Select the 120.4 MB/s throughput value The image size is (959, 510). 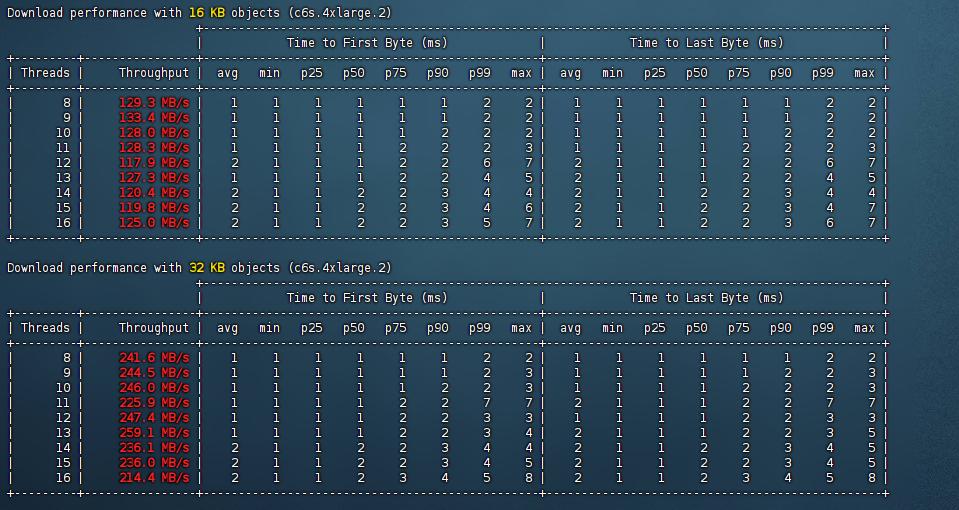(154, 193)
